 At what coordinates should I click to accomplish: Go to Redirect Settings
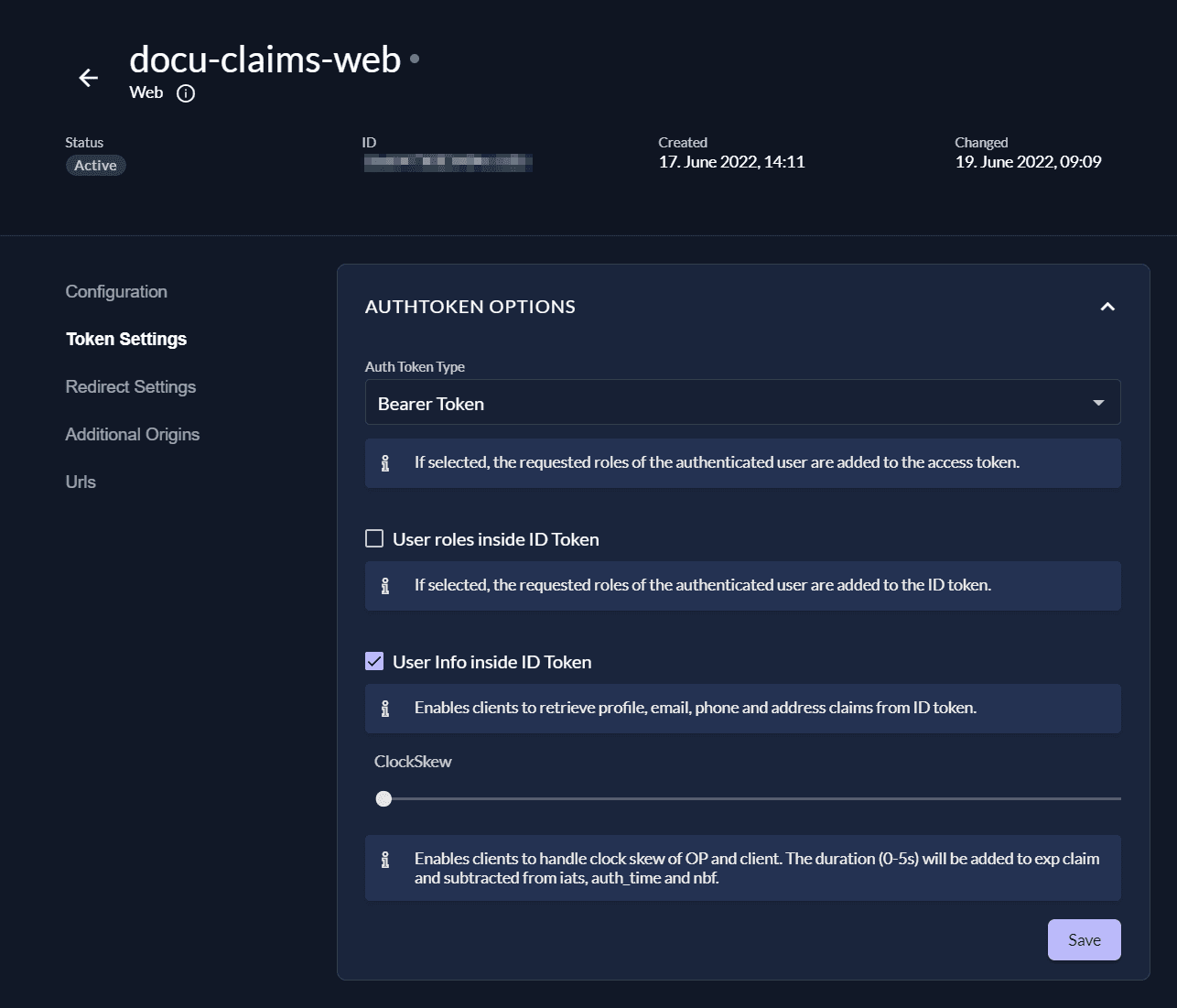click(131, 387)
